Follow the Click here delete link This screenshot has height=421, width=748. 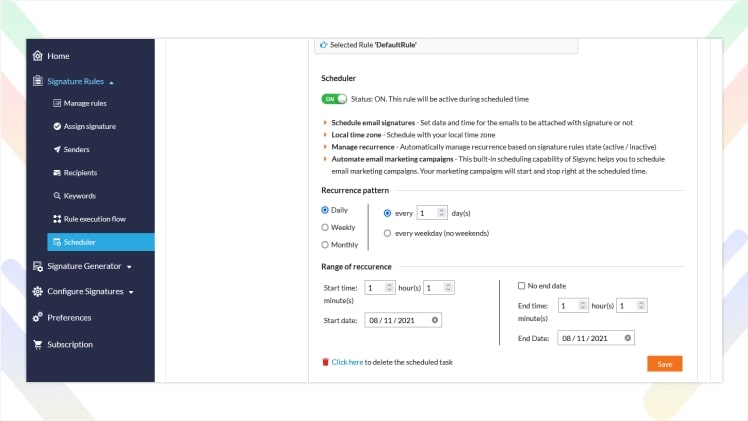pyautogui.click(x=347, y=362)
